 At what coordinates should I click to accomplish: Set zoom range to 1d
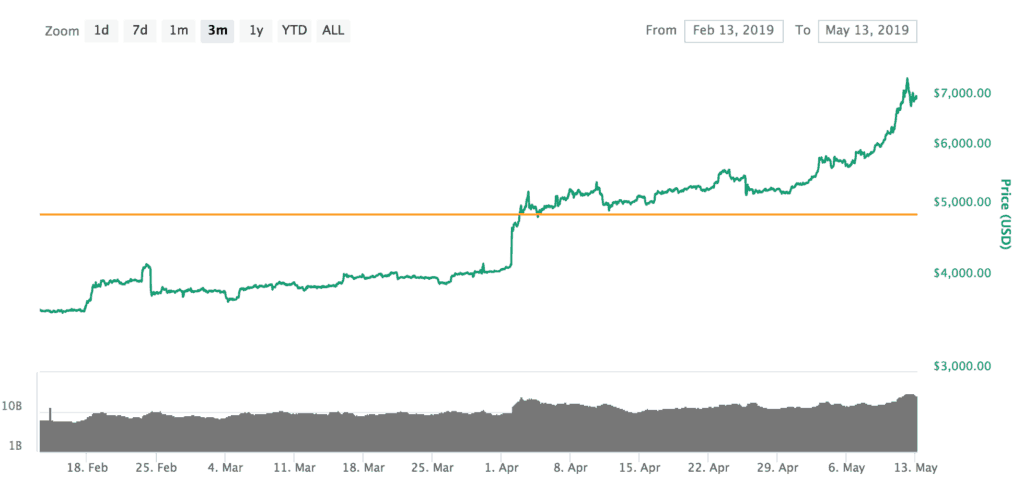click(101, 30)
